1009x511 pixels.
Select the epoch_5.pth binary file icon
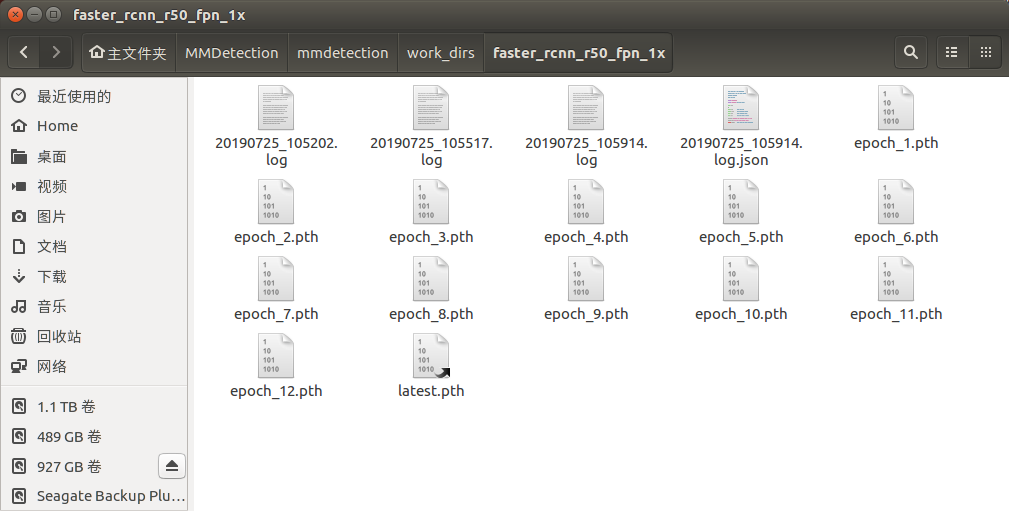point(741,202)
